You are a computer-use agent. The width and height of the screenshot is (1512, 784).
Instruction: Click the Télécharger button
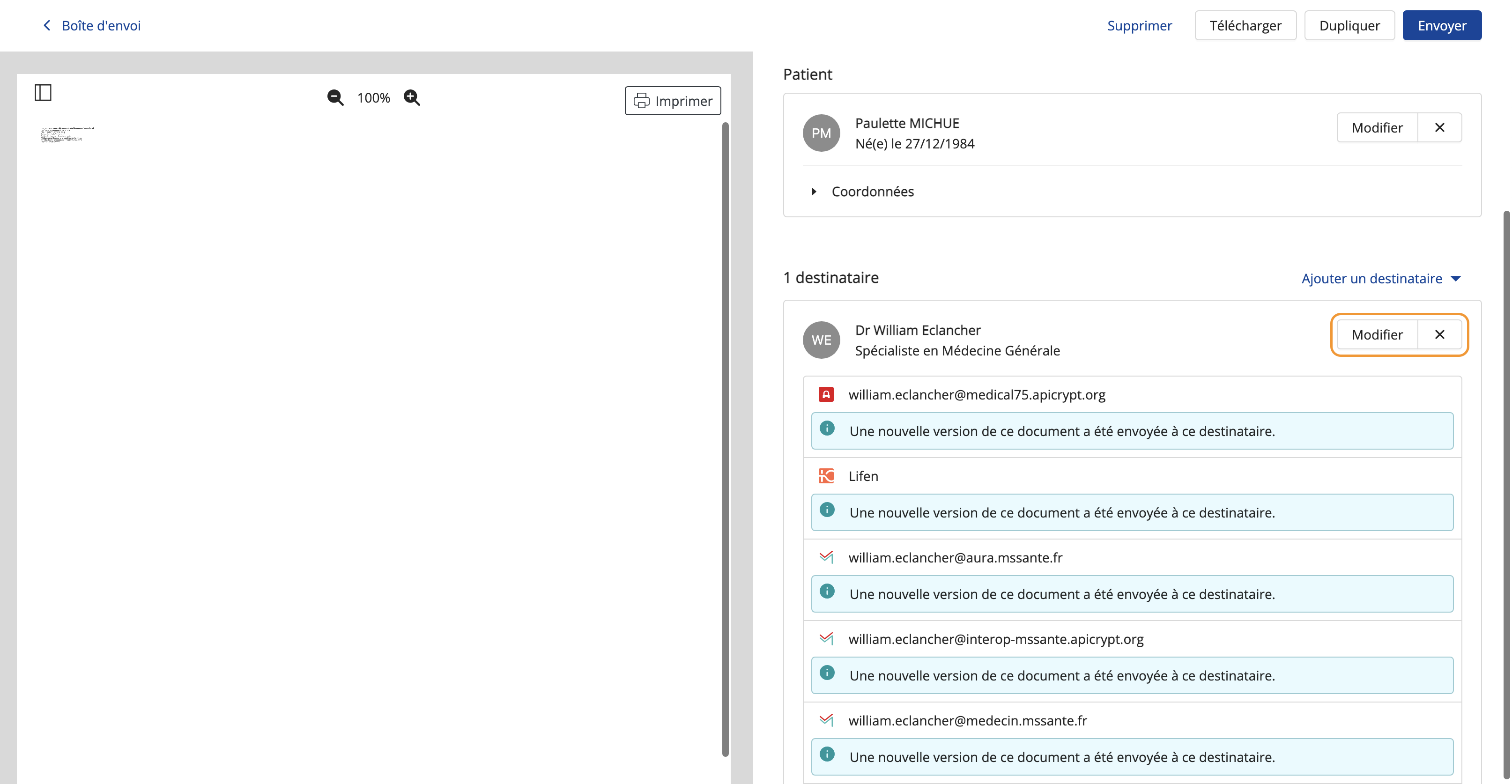point(1245,25)
